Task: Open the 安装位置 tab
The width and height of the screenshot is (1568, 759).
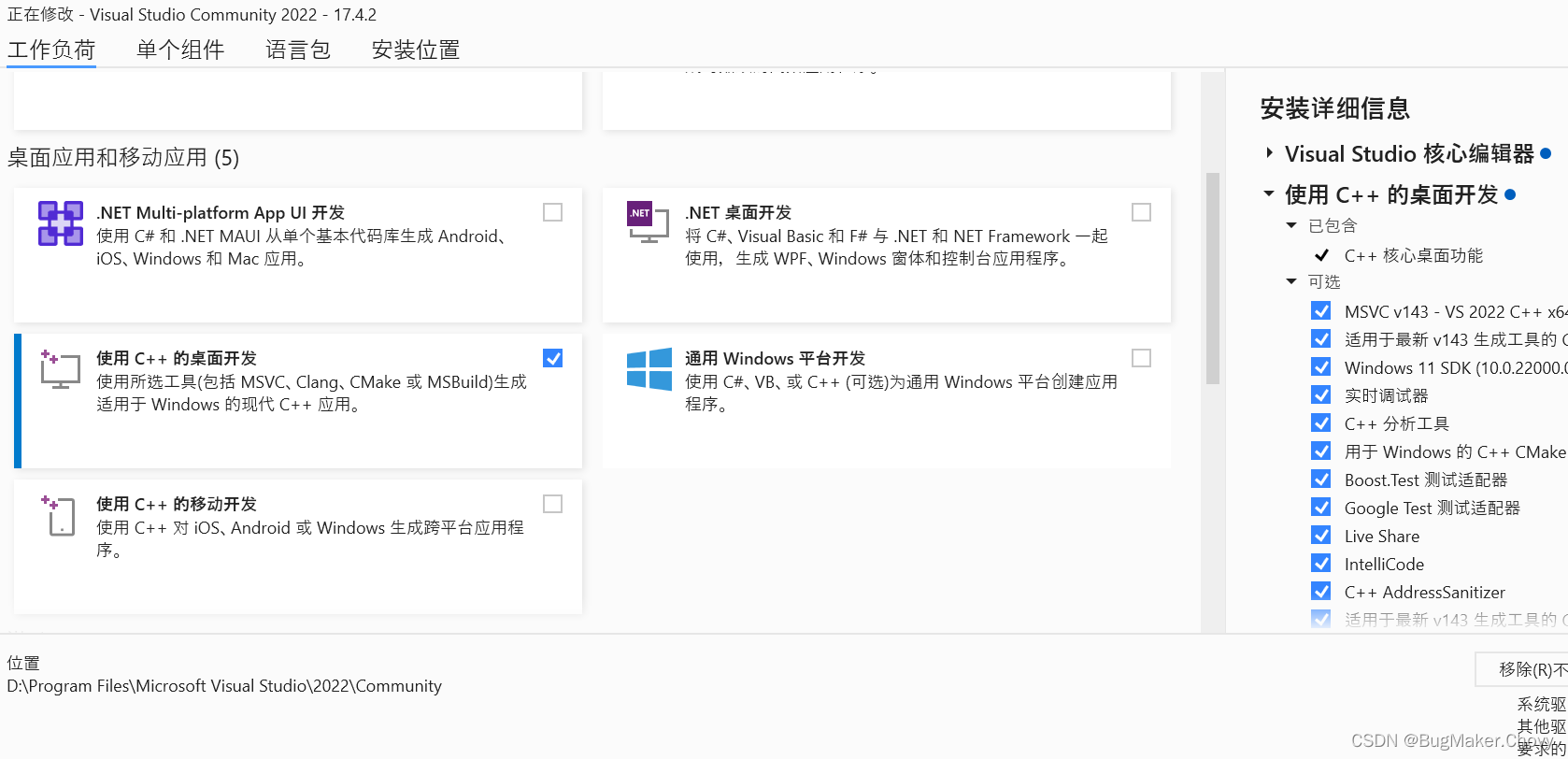Action: [x=416, y=50]
